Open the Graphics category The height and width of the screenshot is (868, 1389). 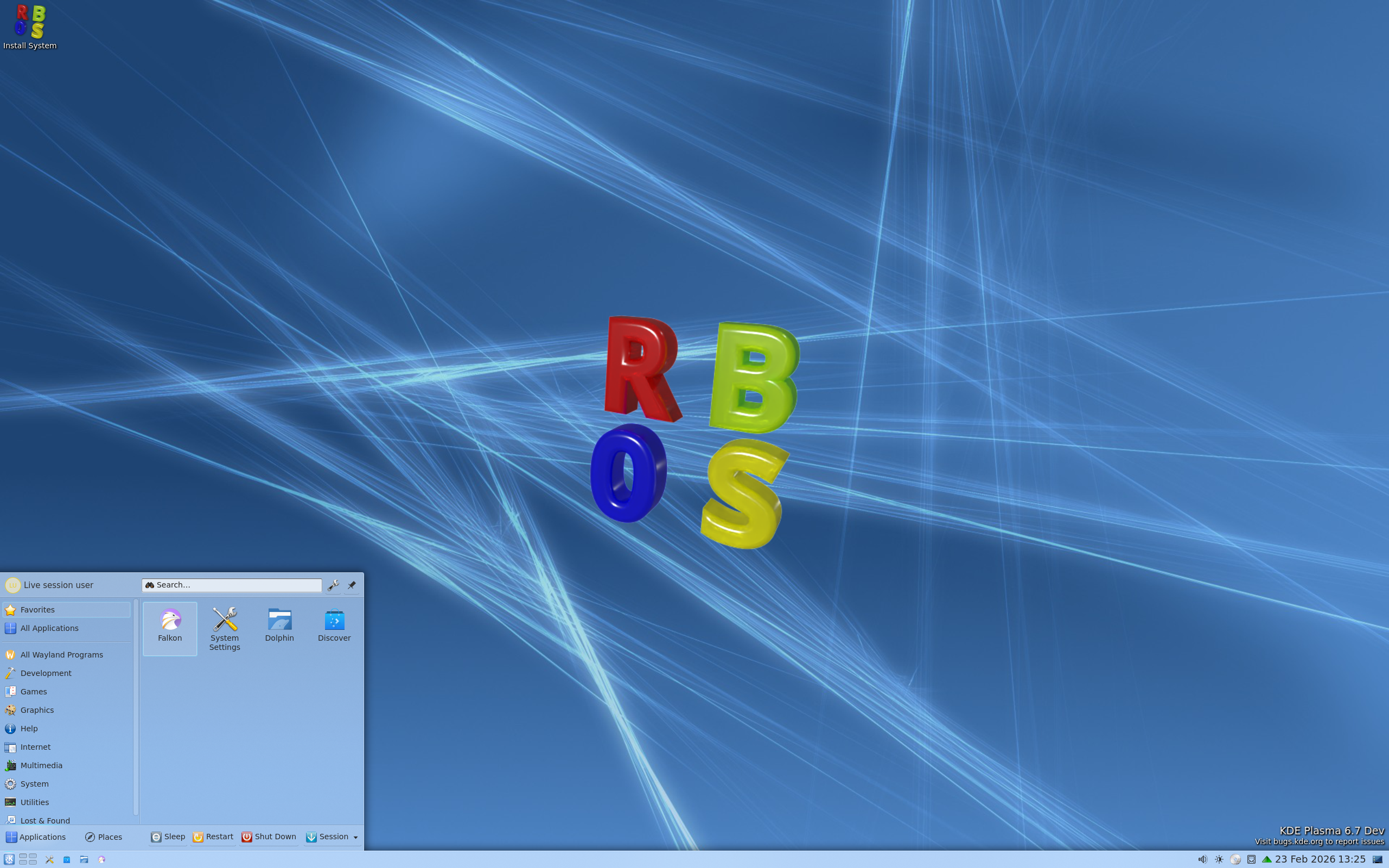pyautogui.click(x=67, y=710)
